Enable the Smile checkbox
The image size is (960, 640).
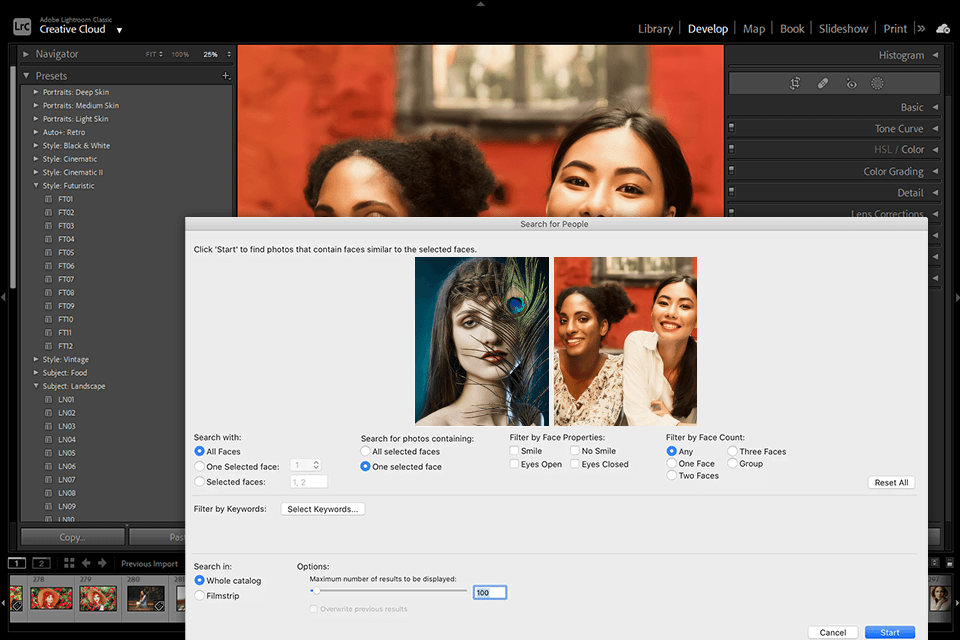pos(514,450)
